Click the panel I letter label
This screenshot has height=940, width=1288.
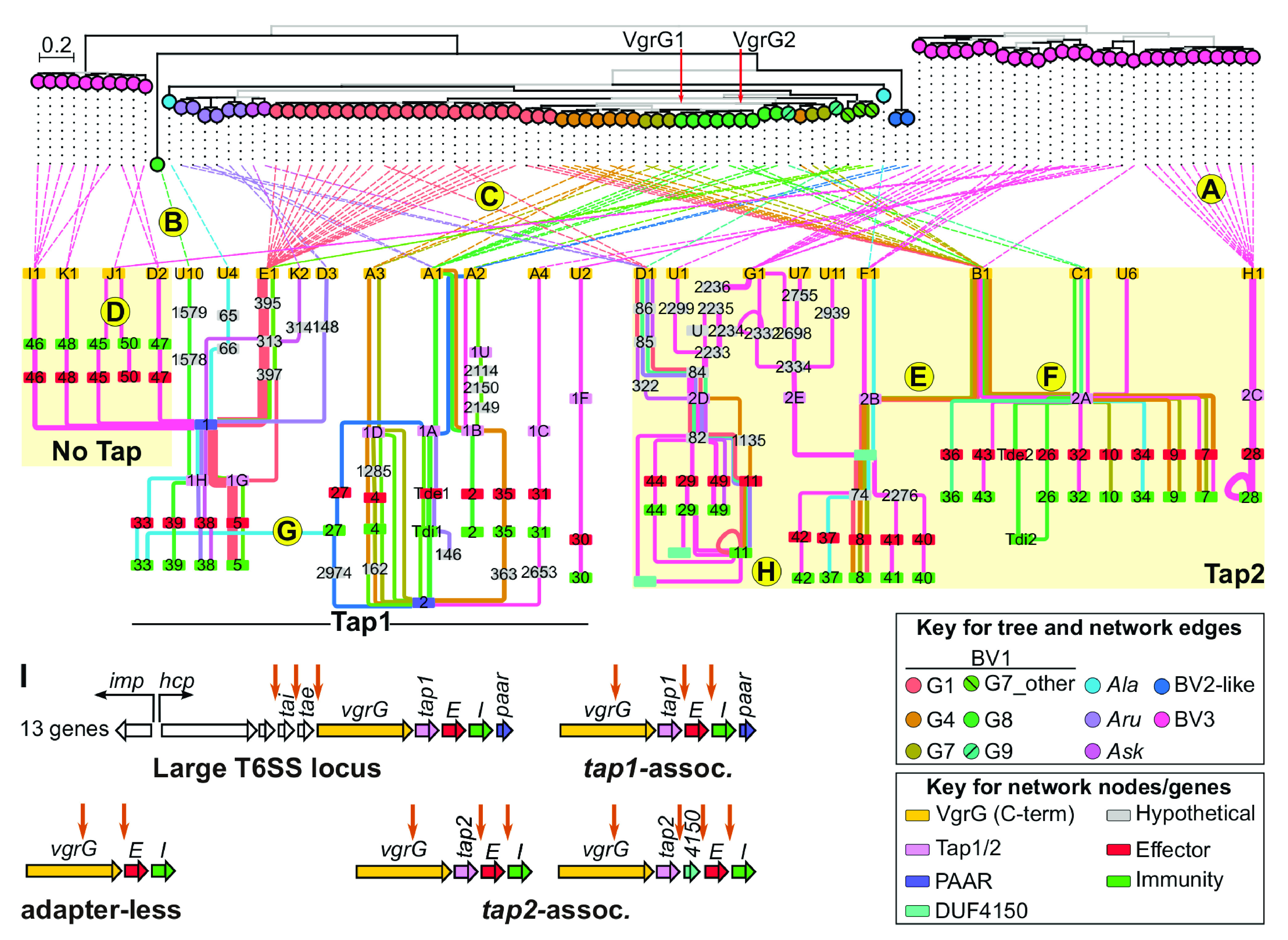(x=23, y=676)
